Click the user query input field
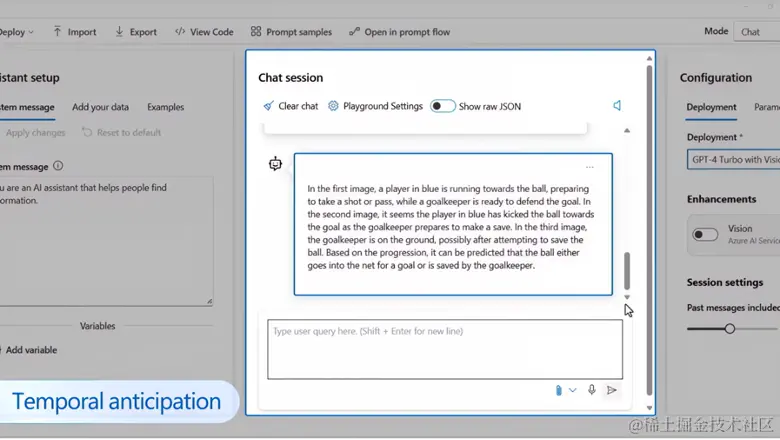 click(x=445, y=349)
